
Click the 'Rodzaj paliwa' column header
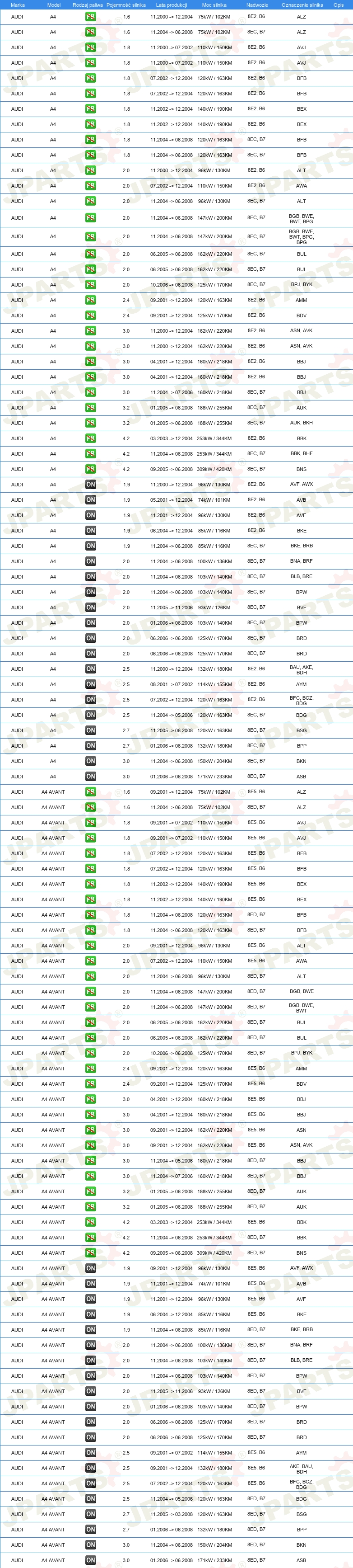[x=88, y=5]
